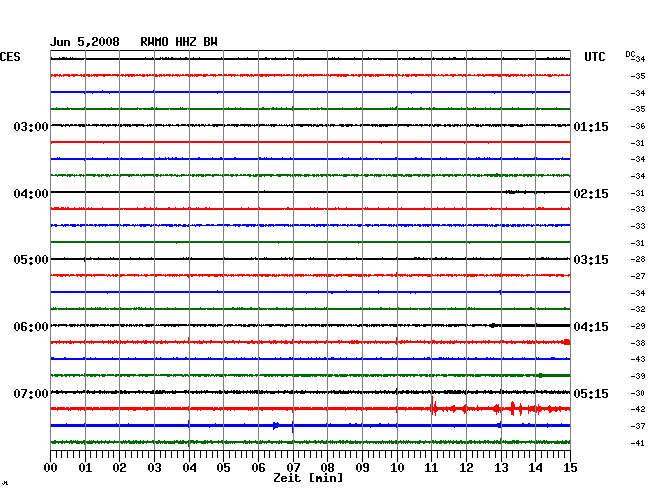Click the '08' minute axis tick label
The image size is (650, 494).
tap(327, 468)
